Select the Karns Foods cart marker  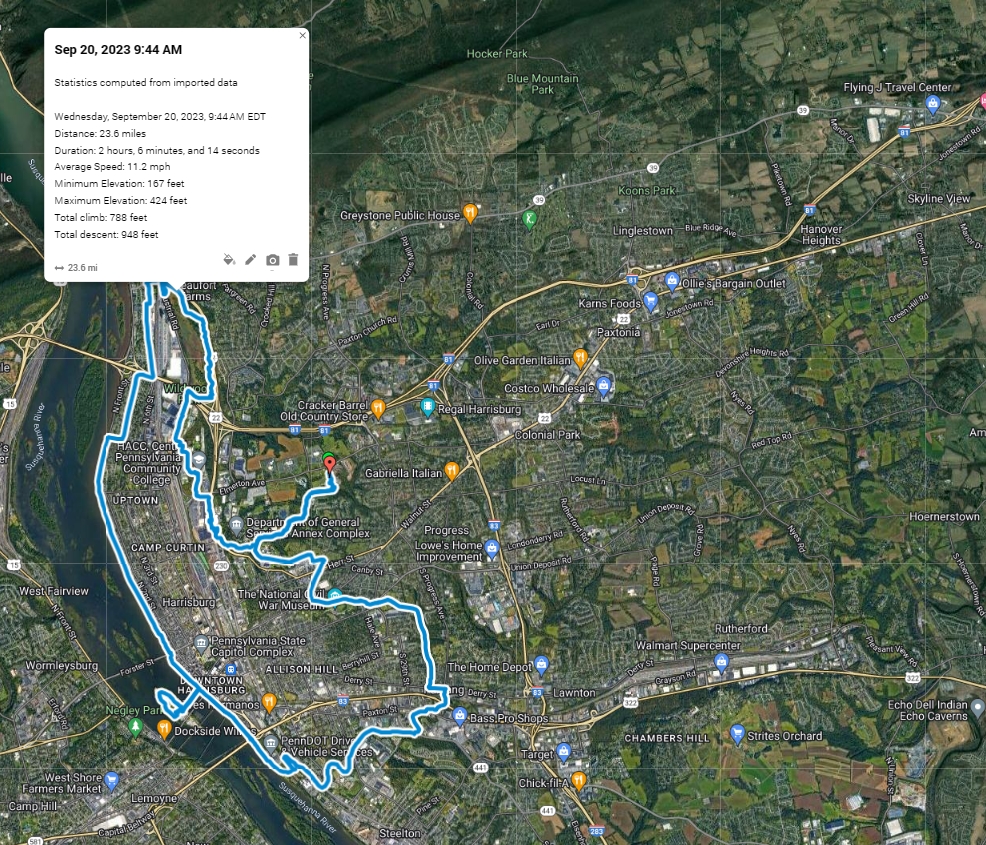(x=651, y=300)
